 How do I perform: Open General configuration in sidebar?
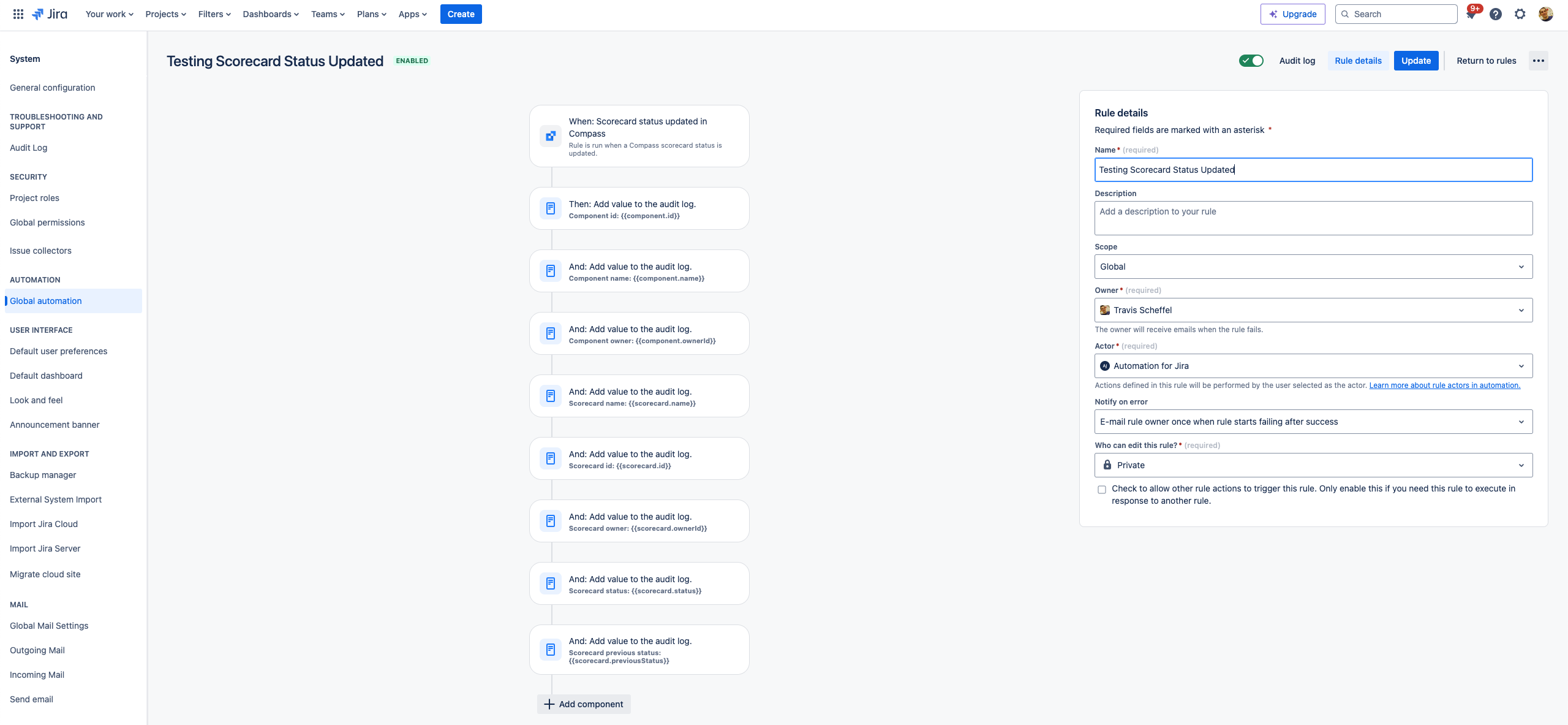point(53,88)
